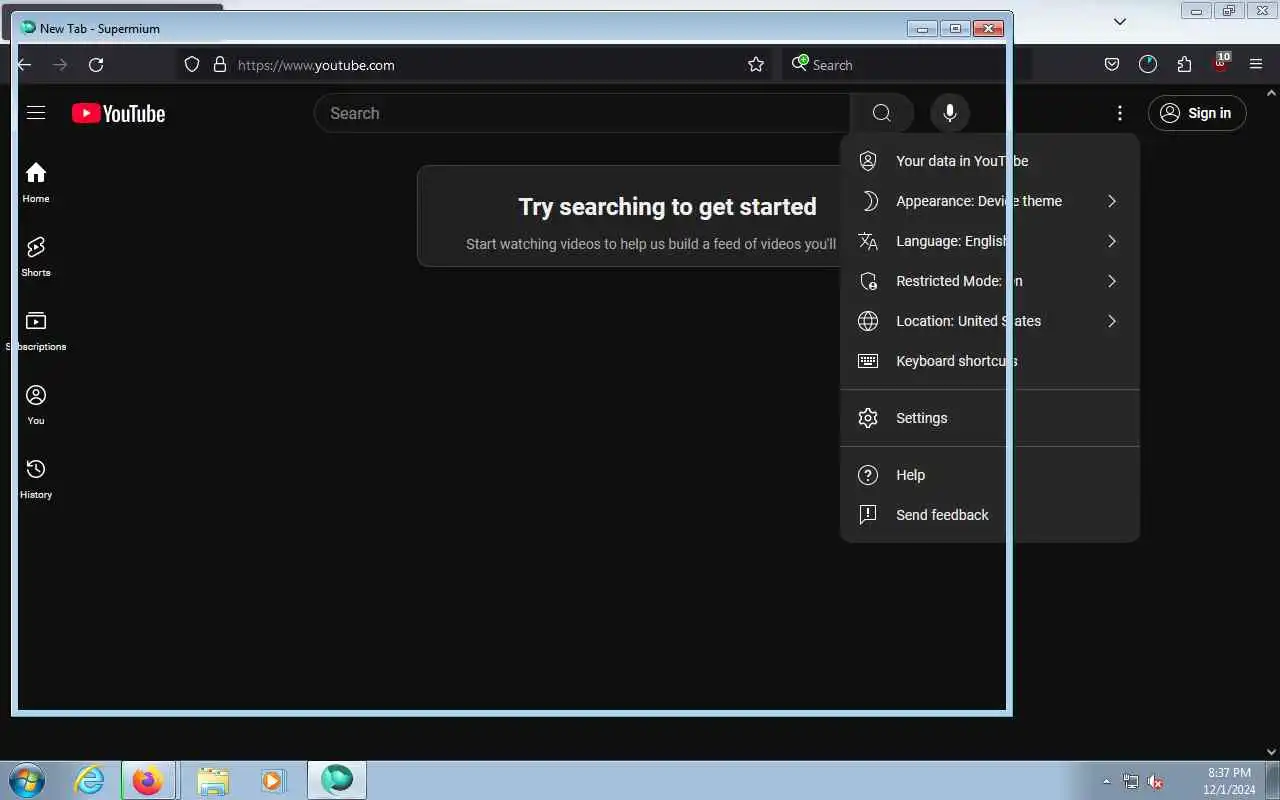Choose Help in the menu

click(990, 475)
